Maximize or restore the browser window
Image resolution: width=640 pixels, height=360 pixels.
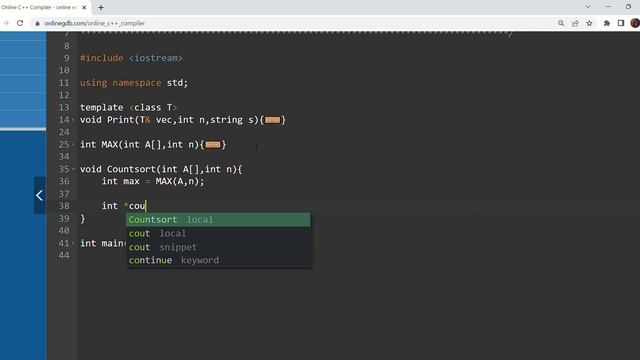(628, 7)
